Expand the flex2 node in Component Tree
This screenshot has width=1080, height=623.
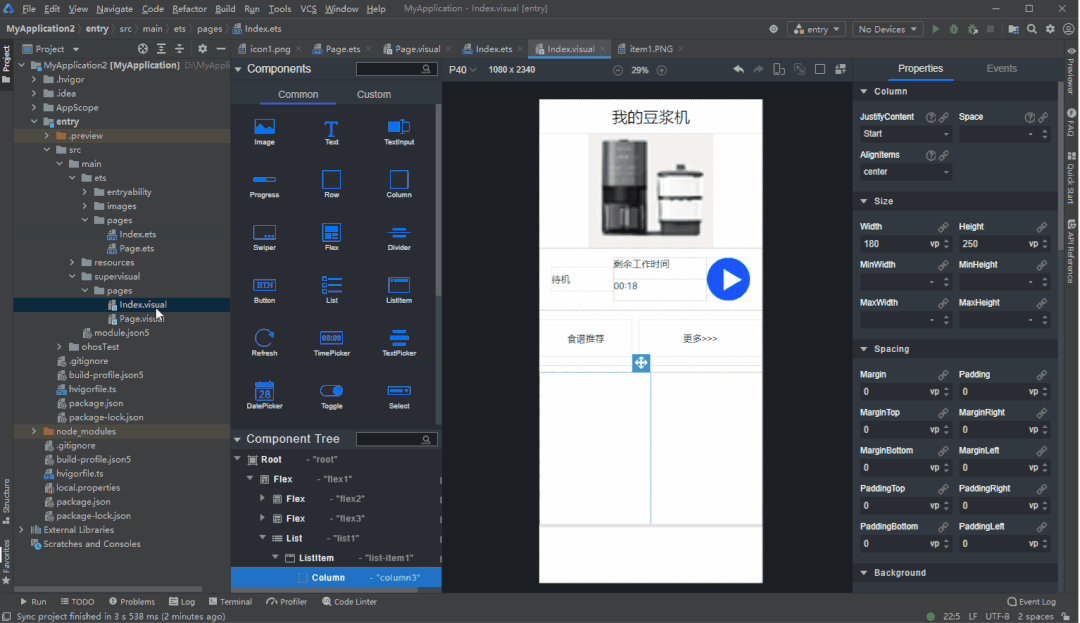point(262,498)
